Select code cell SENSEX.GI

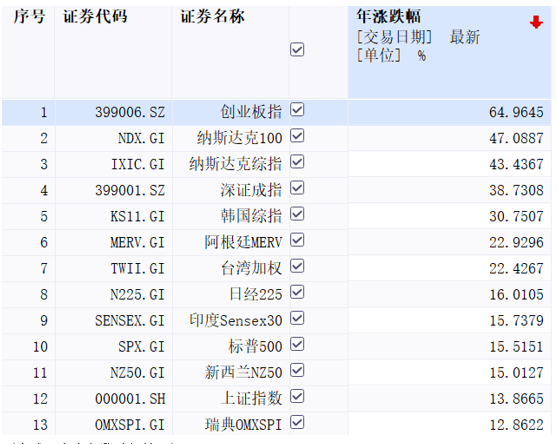130,321
